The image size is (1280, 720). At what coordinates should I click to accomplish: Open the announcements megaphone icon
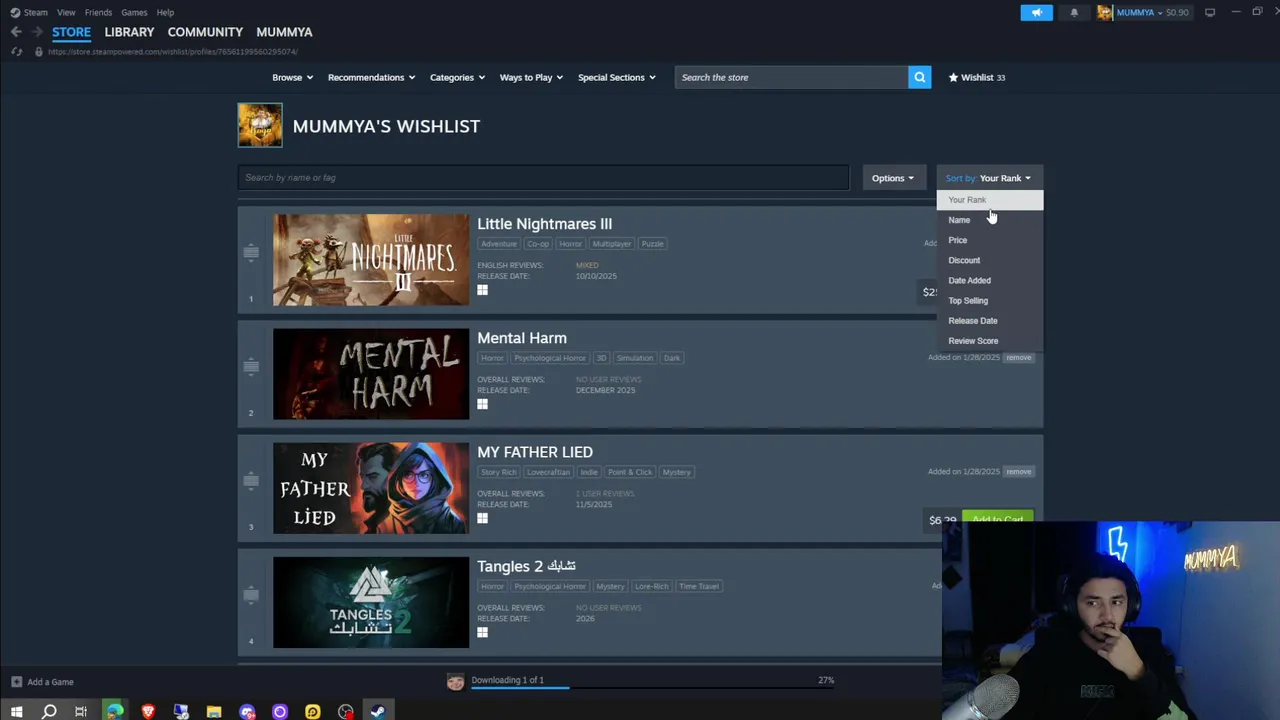(x=1036, y=12)
